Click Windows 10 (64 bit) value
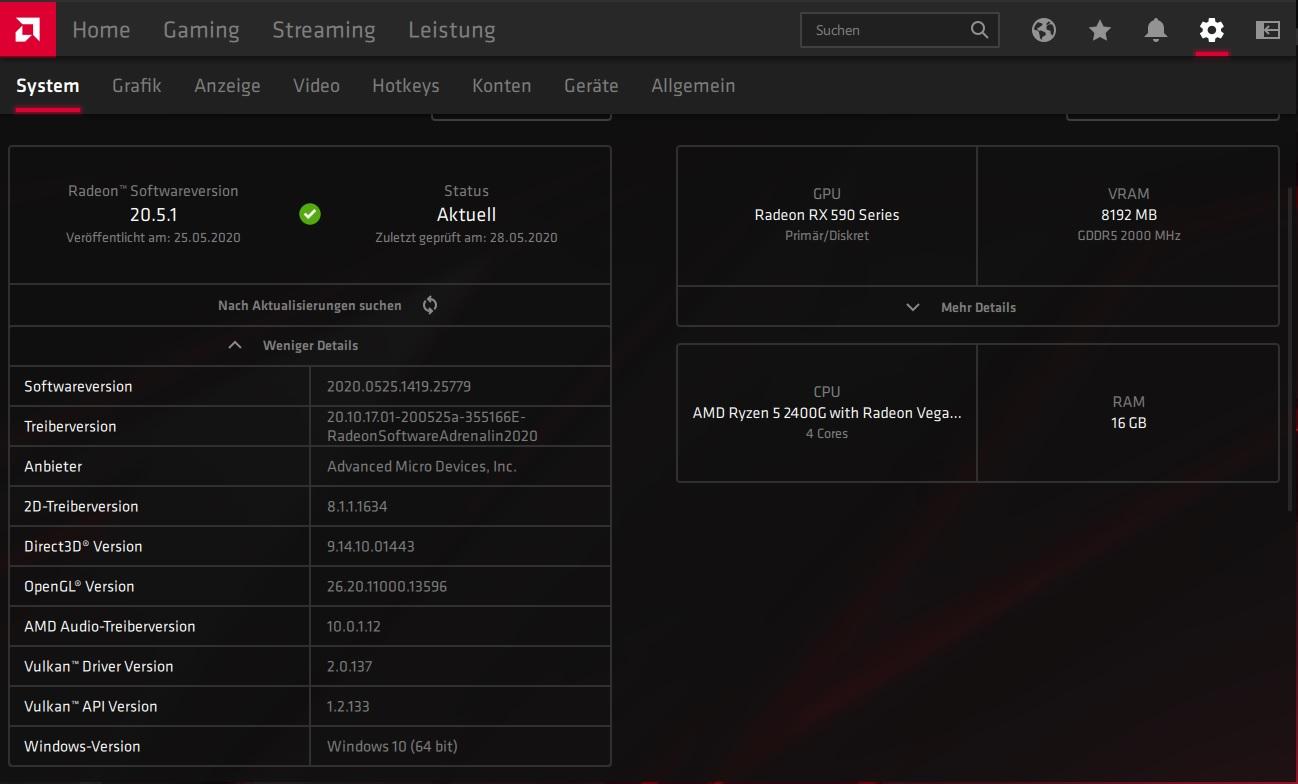Viewport: 1298px width, 784px height. [392, 746]
